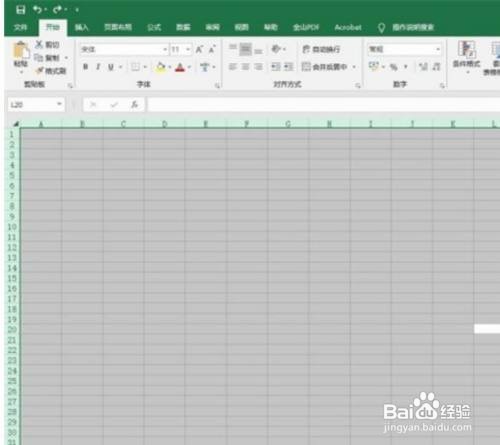
Task: Open the Fill Color dropdown arrow
Action: tap(170, 67)
